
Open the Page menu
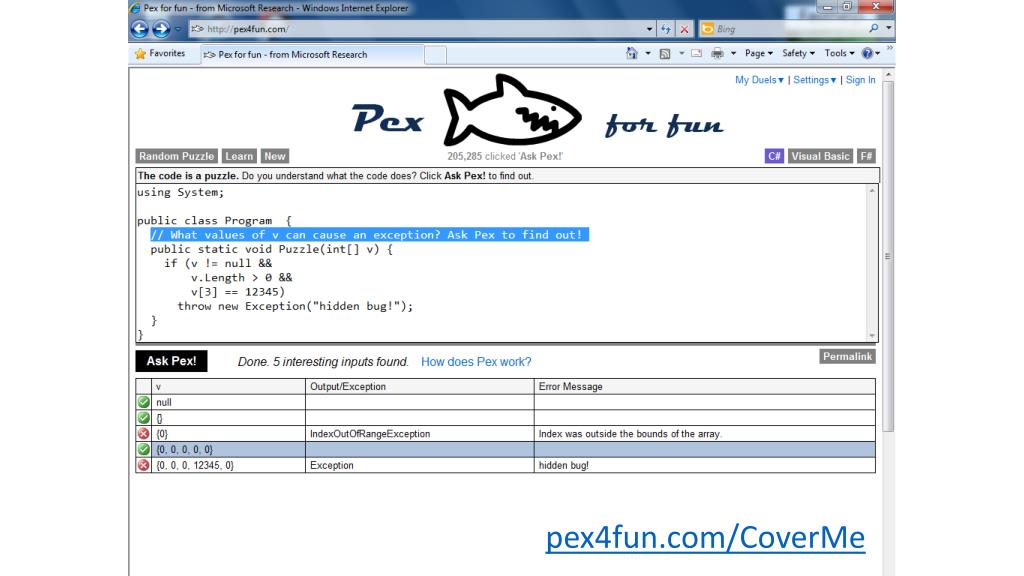tap(759, 54)
